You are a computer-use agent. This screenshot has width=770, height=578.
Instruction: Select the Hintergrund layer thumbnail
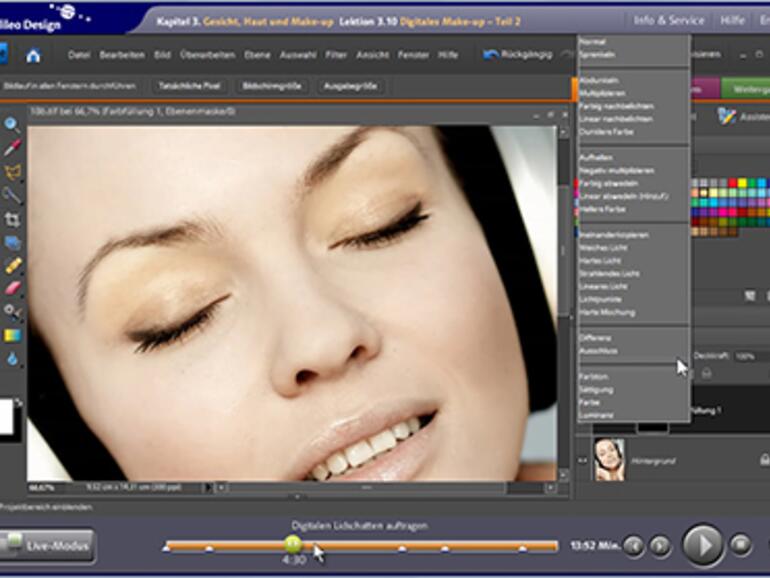click(609, 459)
